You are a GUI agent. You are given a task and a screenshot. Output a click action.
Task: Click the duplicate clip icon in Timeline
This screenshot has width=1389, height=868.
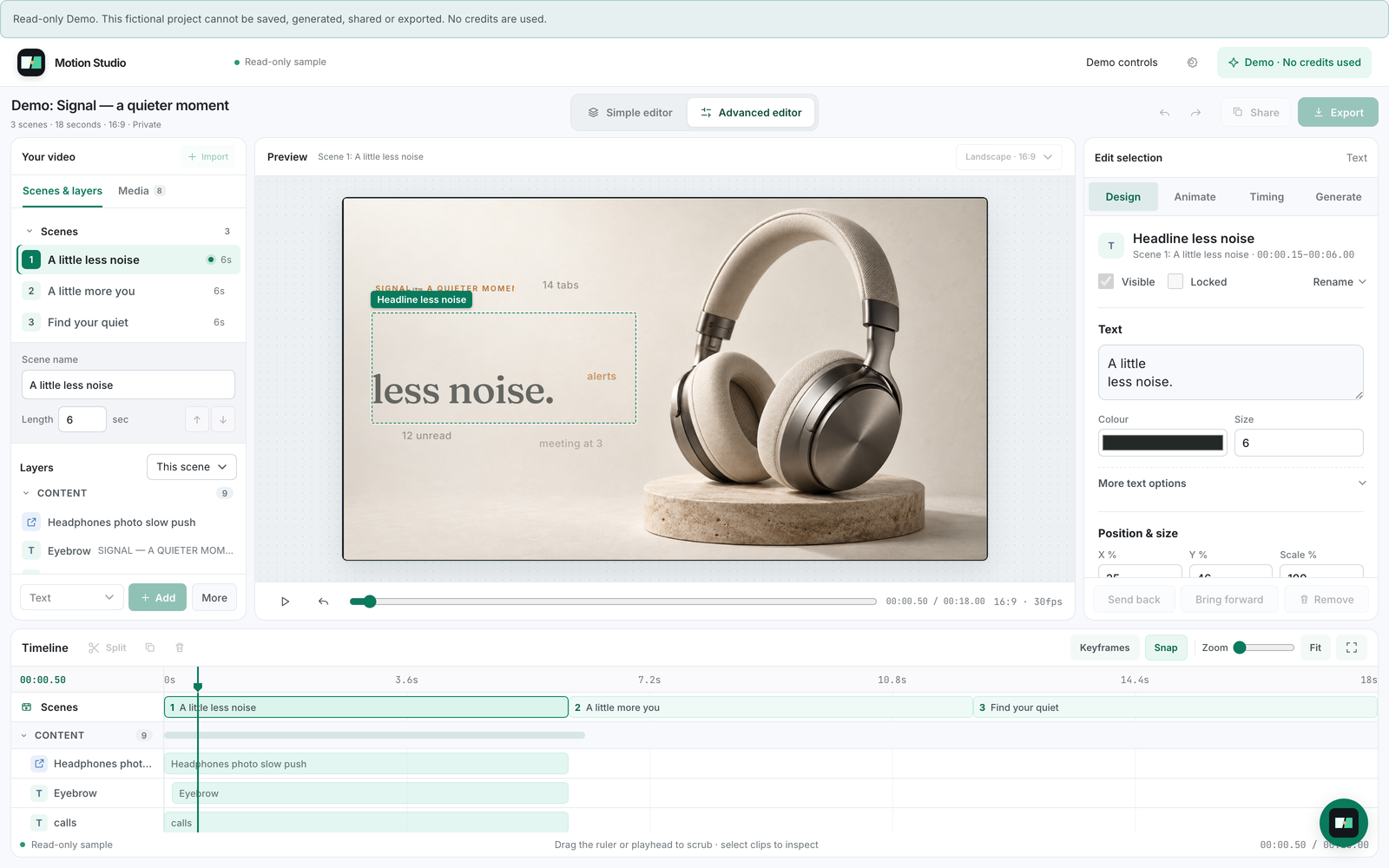[x=150, y=648]
